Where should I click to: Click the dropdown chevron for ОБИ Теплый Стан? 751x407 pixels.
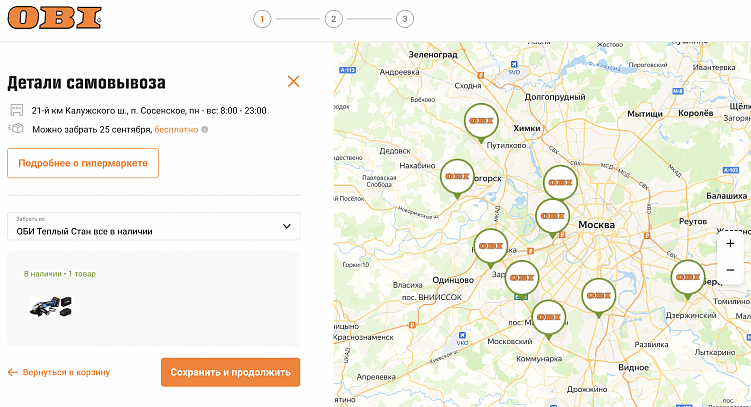pos(286,226)
